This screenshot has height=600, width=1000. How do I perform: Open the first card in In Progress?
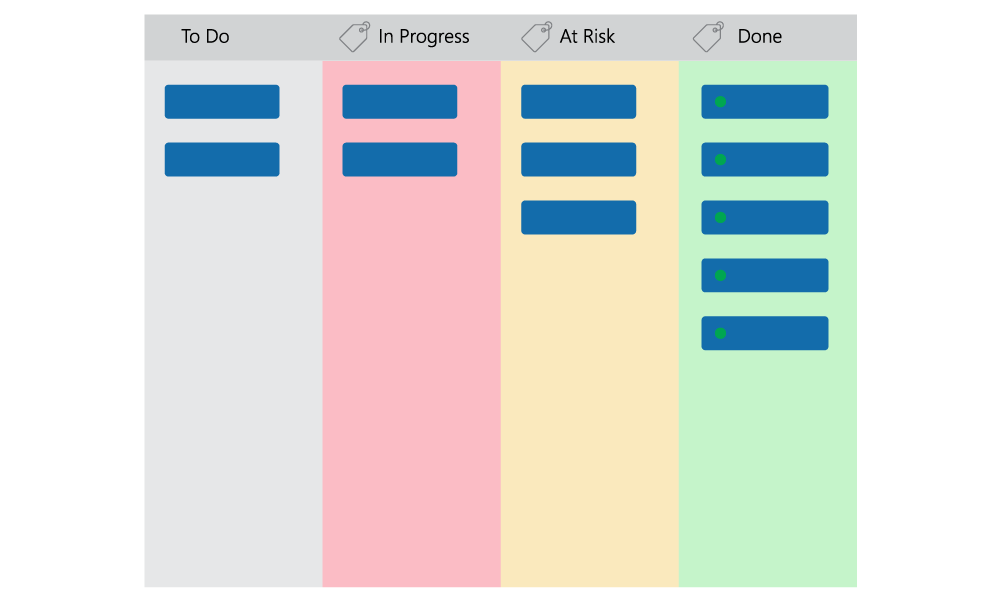[400, 102]
